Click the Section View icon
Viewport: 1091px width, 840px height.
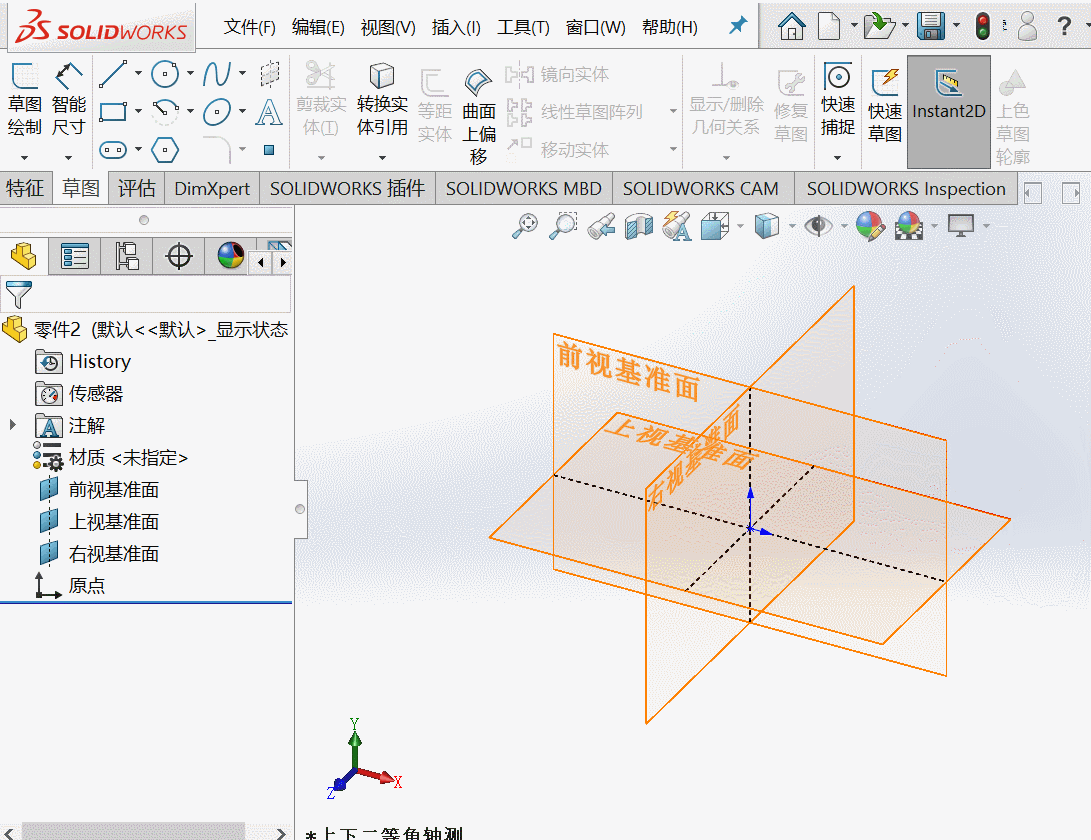[x=639, y=226]
